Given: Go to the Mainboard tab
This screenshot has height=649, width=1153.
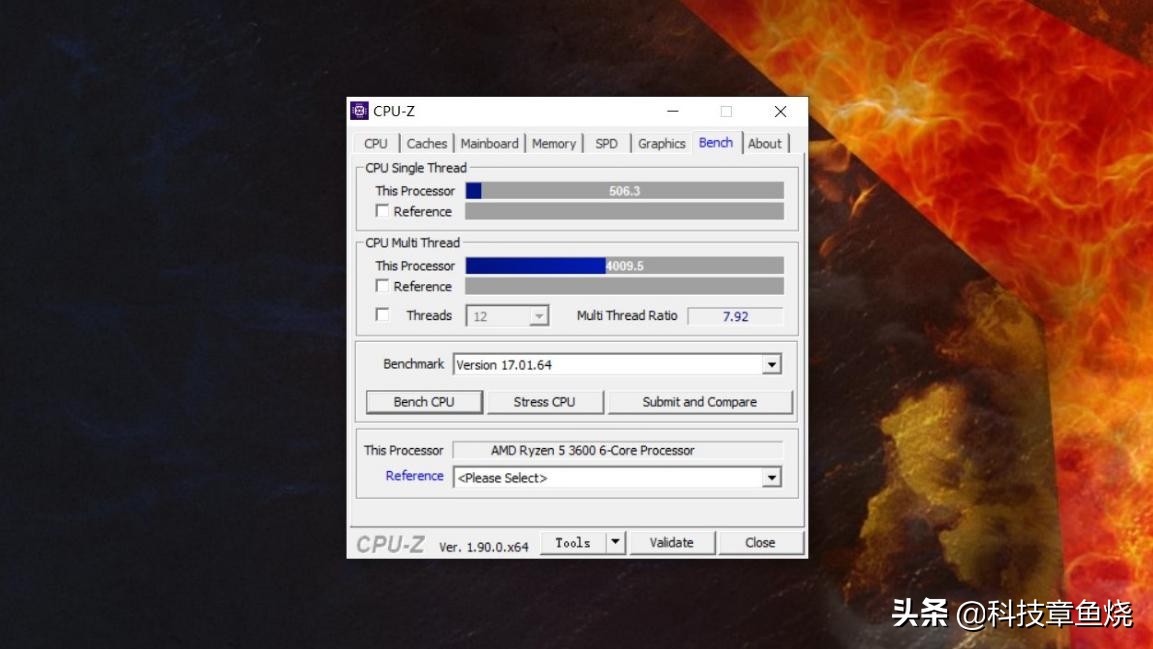Looking at the screenshot, I should click(489, 143).
